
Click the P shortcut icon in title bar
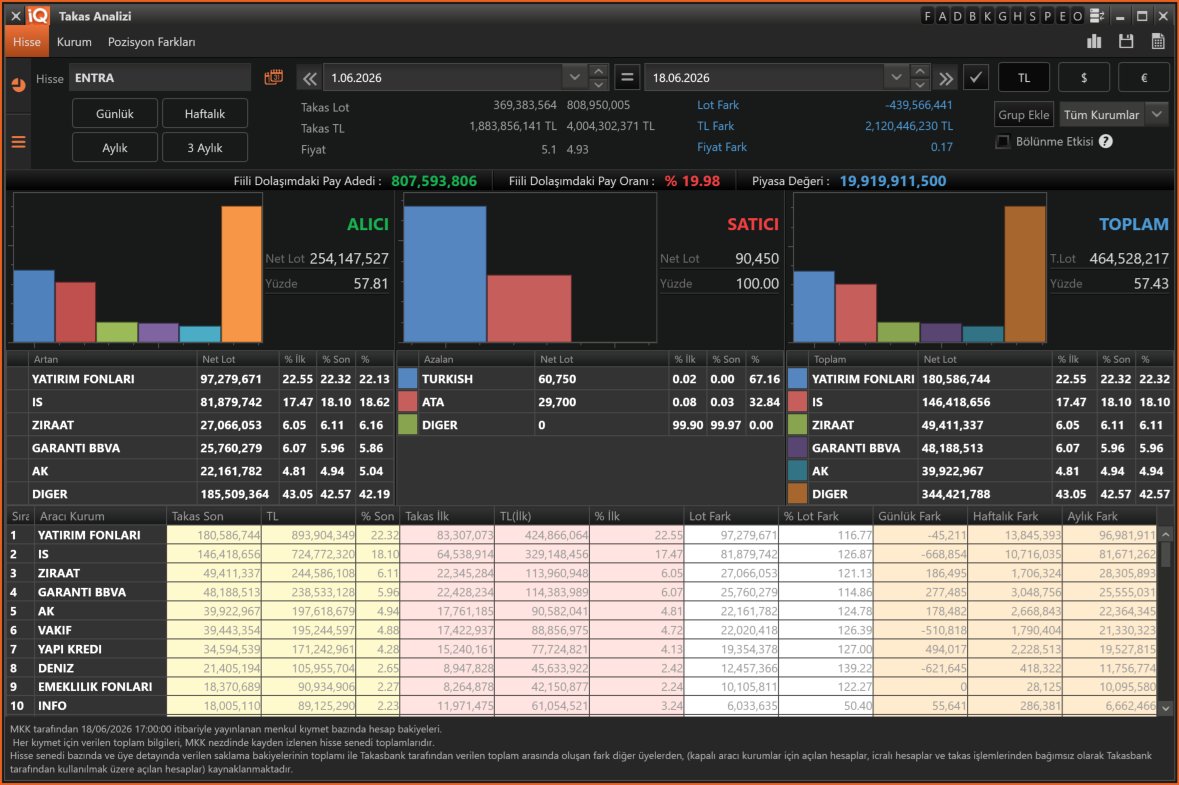click(x=1047, y=16)
